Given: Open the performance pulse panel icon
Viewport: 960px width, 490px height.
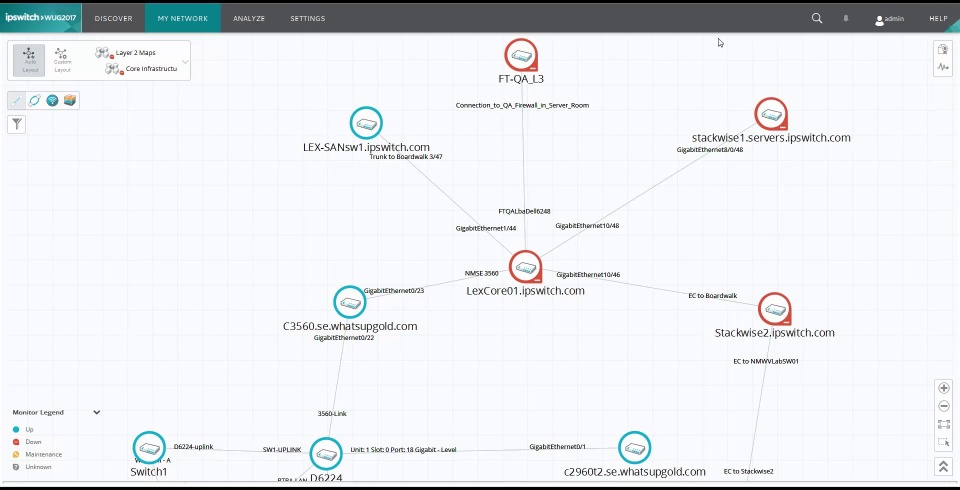Looking at the screenshot, I should click(943, 67).
